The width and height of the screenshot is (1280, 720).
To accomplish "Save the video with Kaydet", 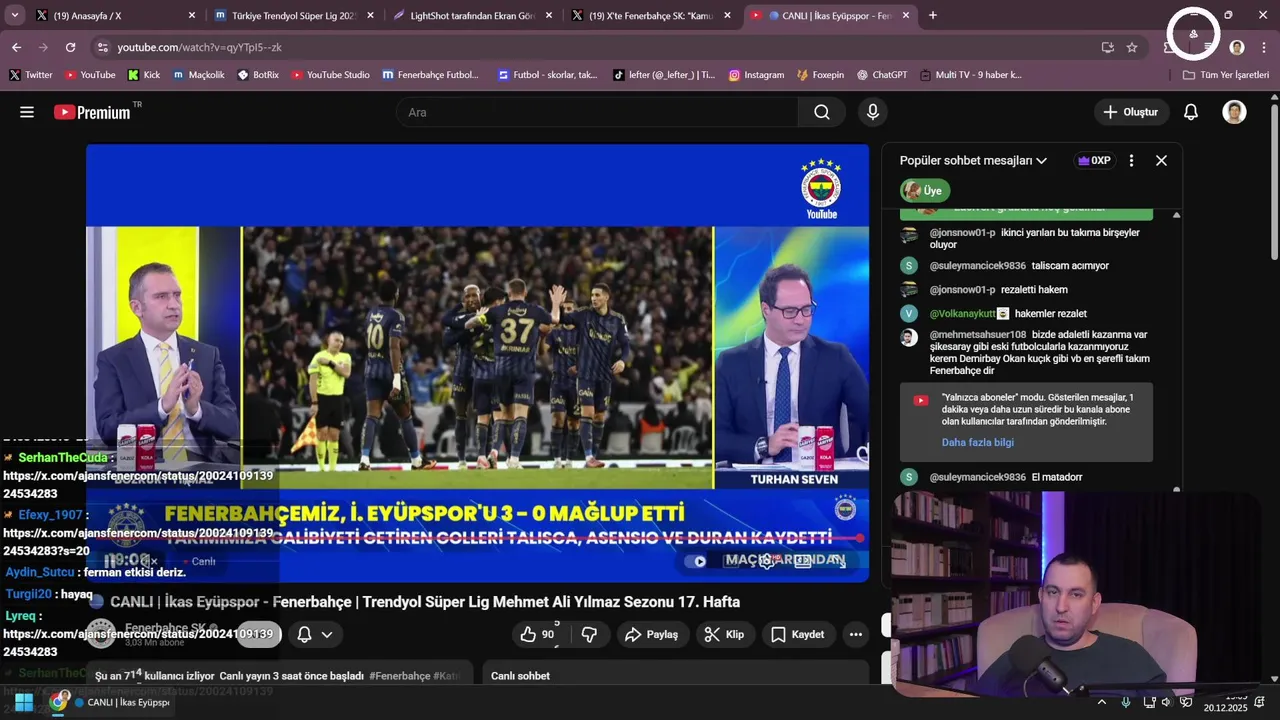I will [798, 634].
